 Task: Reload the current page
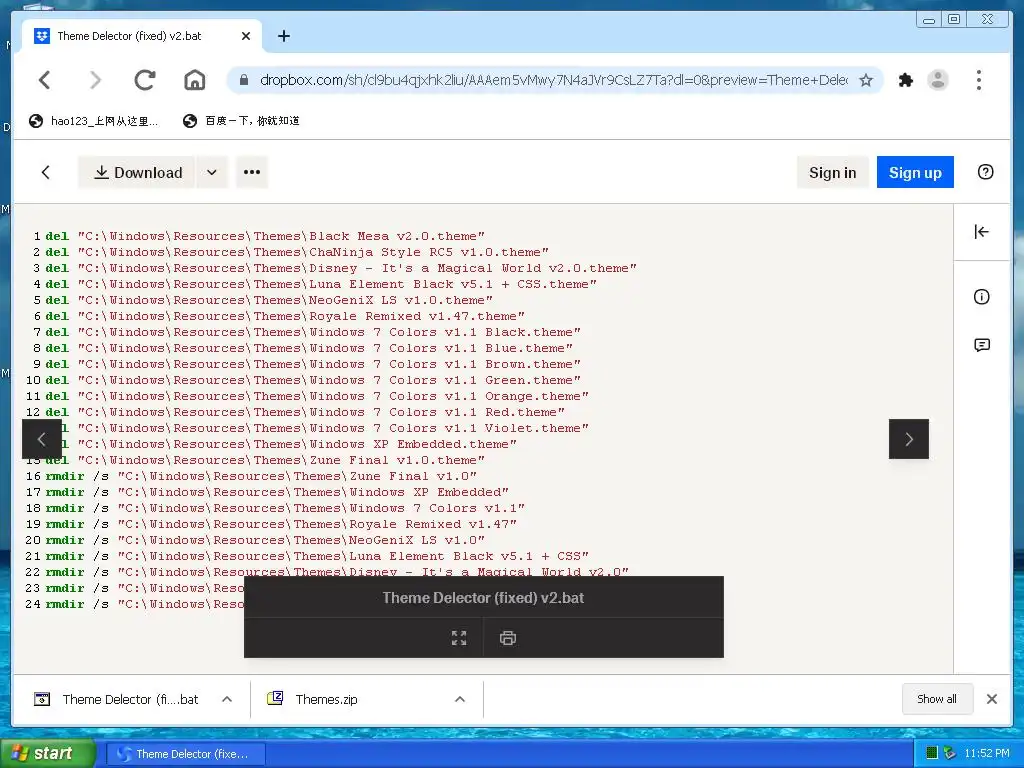pyautogui.click(x=144, y=80)
